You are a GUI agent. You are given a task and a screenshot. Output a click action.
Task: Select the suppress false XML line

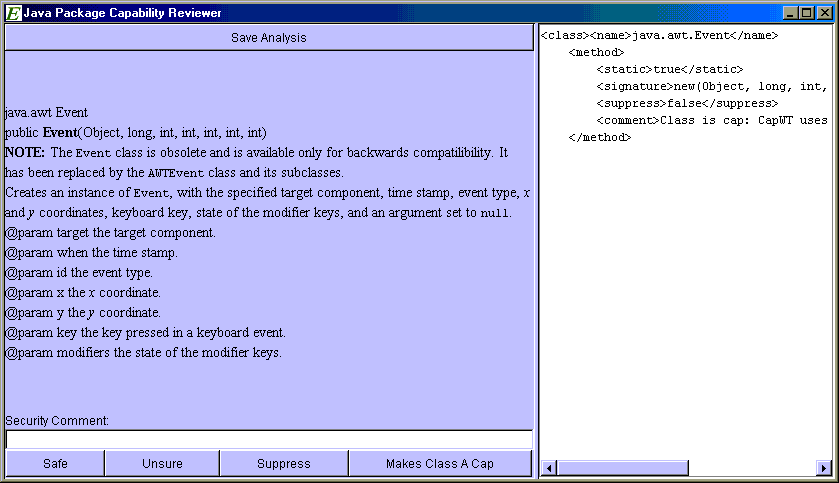pyautogui.click(x=686, y=103)
